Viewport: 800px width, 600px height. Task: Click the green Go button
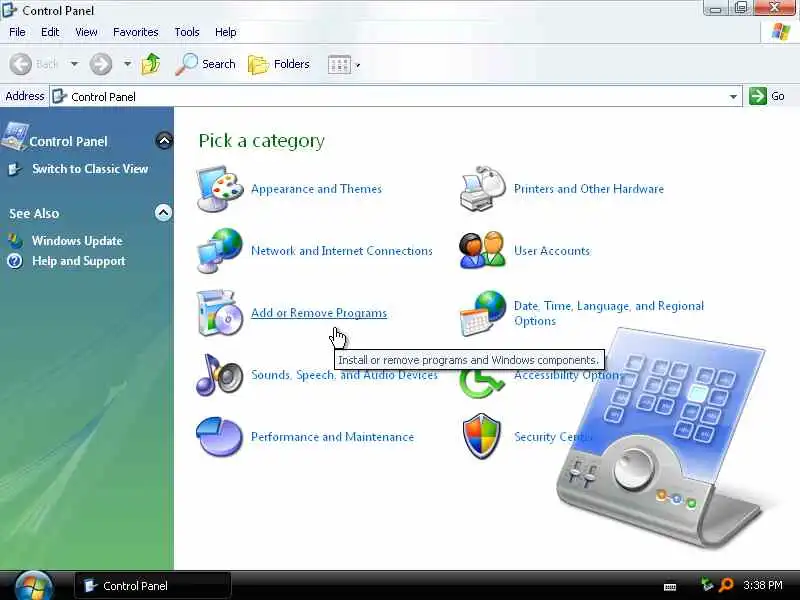coord(767,96)
